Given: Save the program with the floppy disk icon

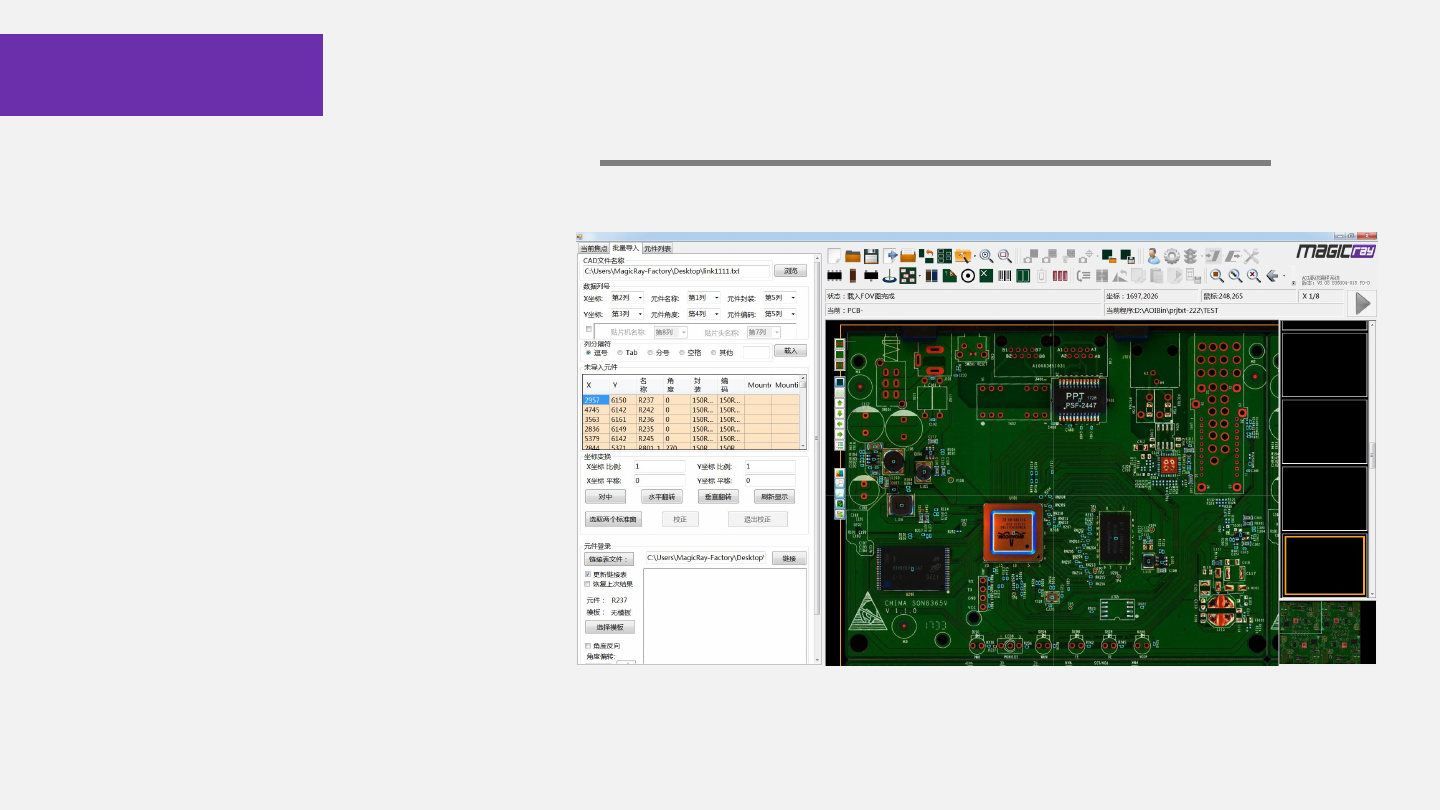Looking at the screenshot, I should click(871, 256).
